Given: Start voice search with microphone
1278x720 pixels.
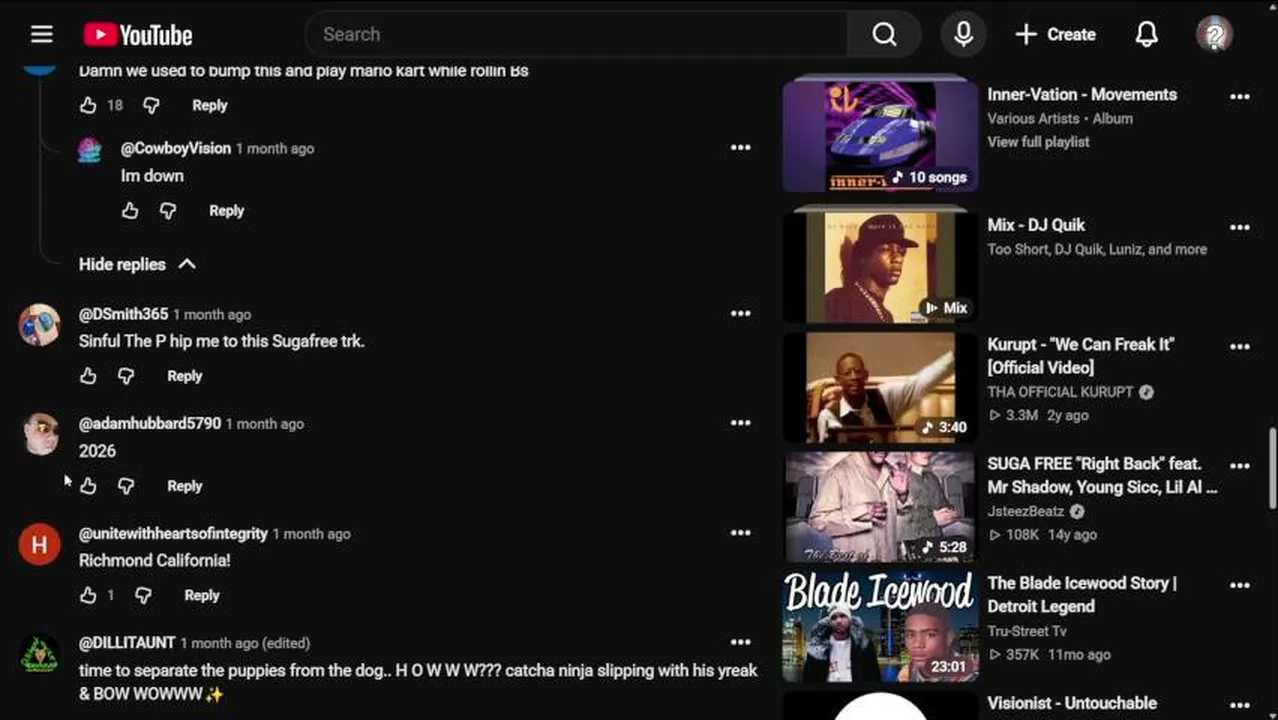Looking at the screenshot, I should (x=963, y=34).
